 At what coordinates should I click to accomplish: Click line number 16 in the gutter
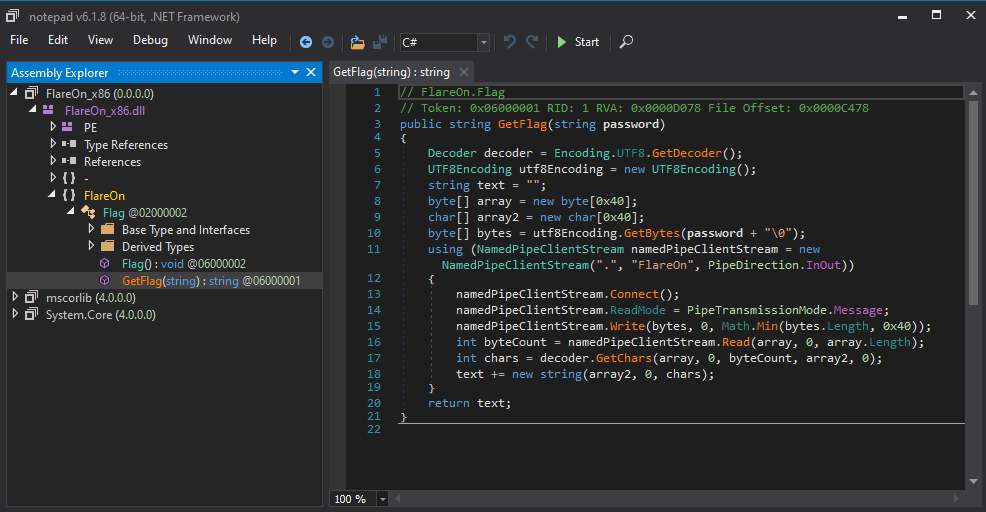coord(374,342)
